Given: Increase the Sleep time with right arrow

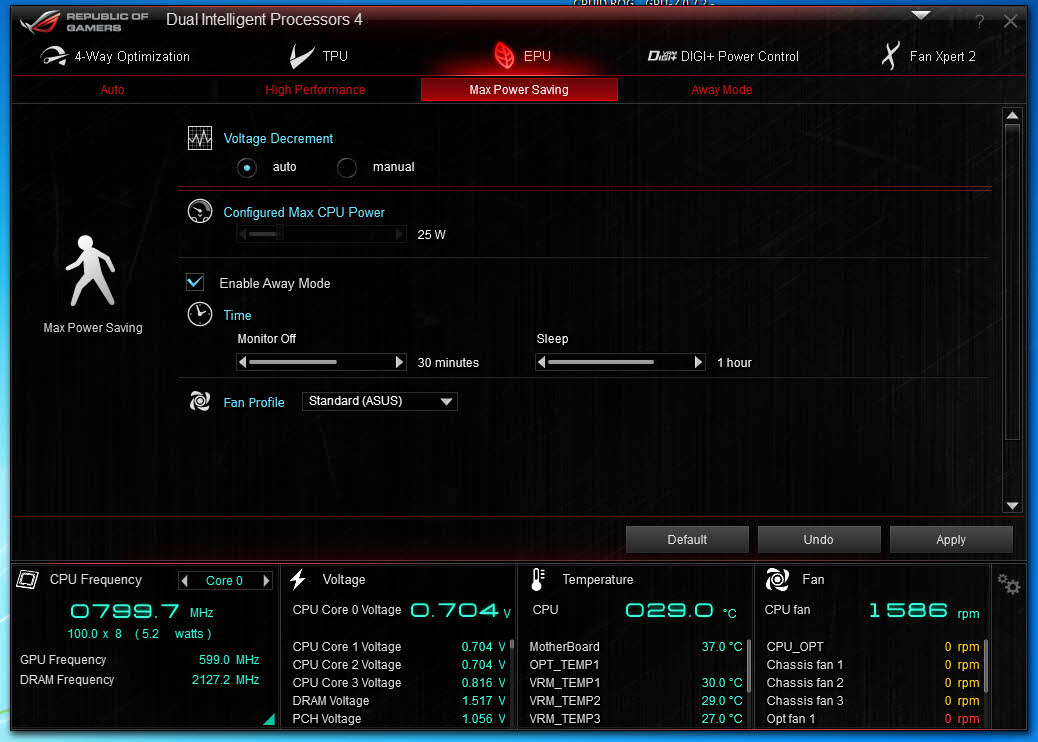Looking at the screenshot, I should 699,363.
